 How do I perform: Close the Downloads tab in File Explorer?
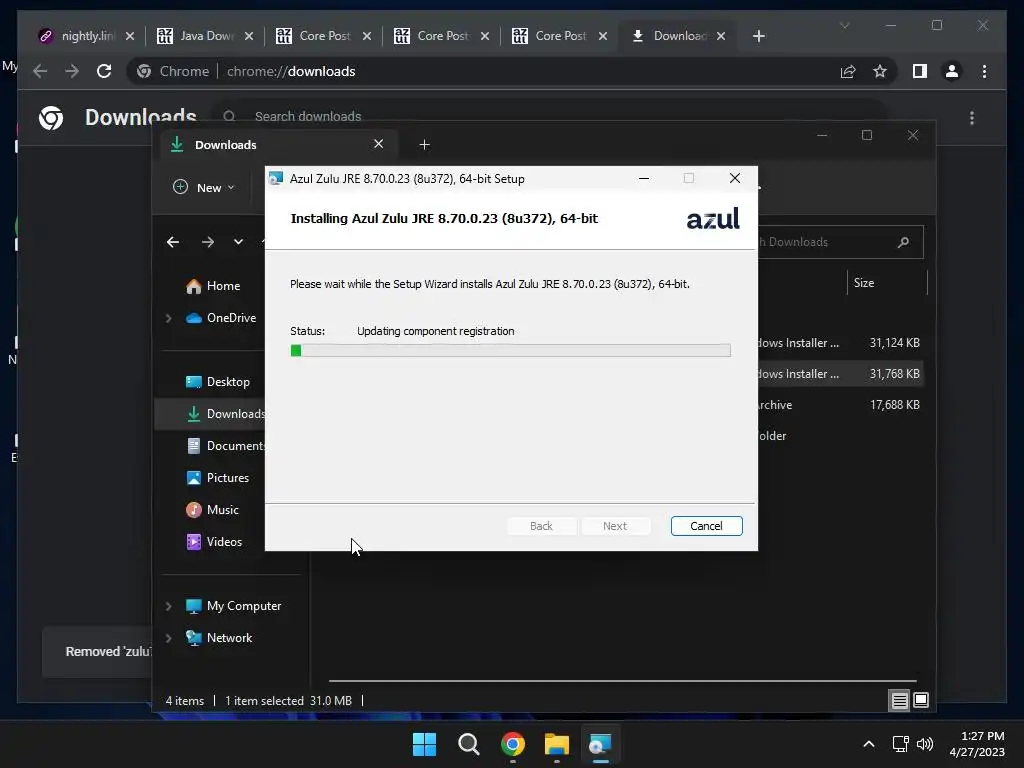(378, 144)
